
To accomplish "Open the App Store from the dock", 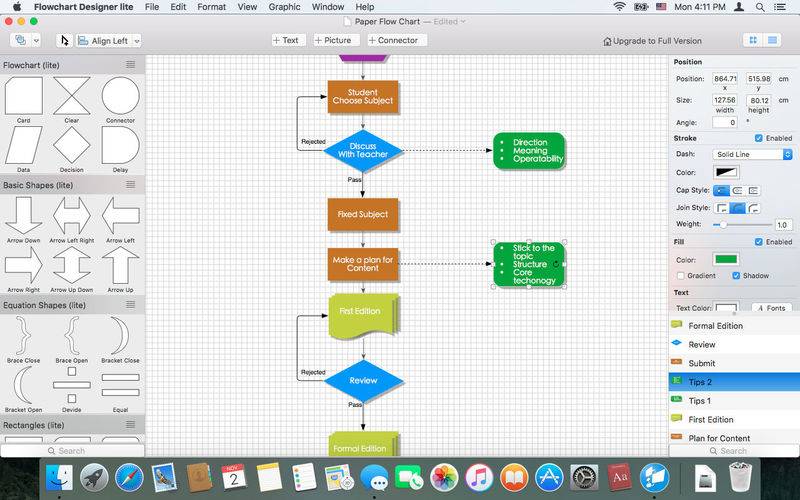I will coord(549,478).
